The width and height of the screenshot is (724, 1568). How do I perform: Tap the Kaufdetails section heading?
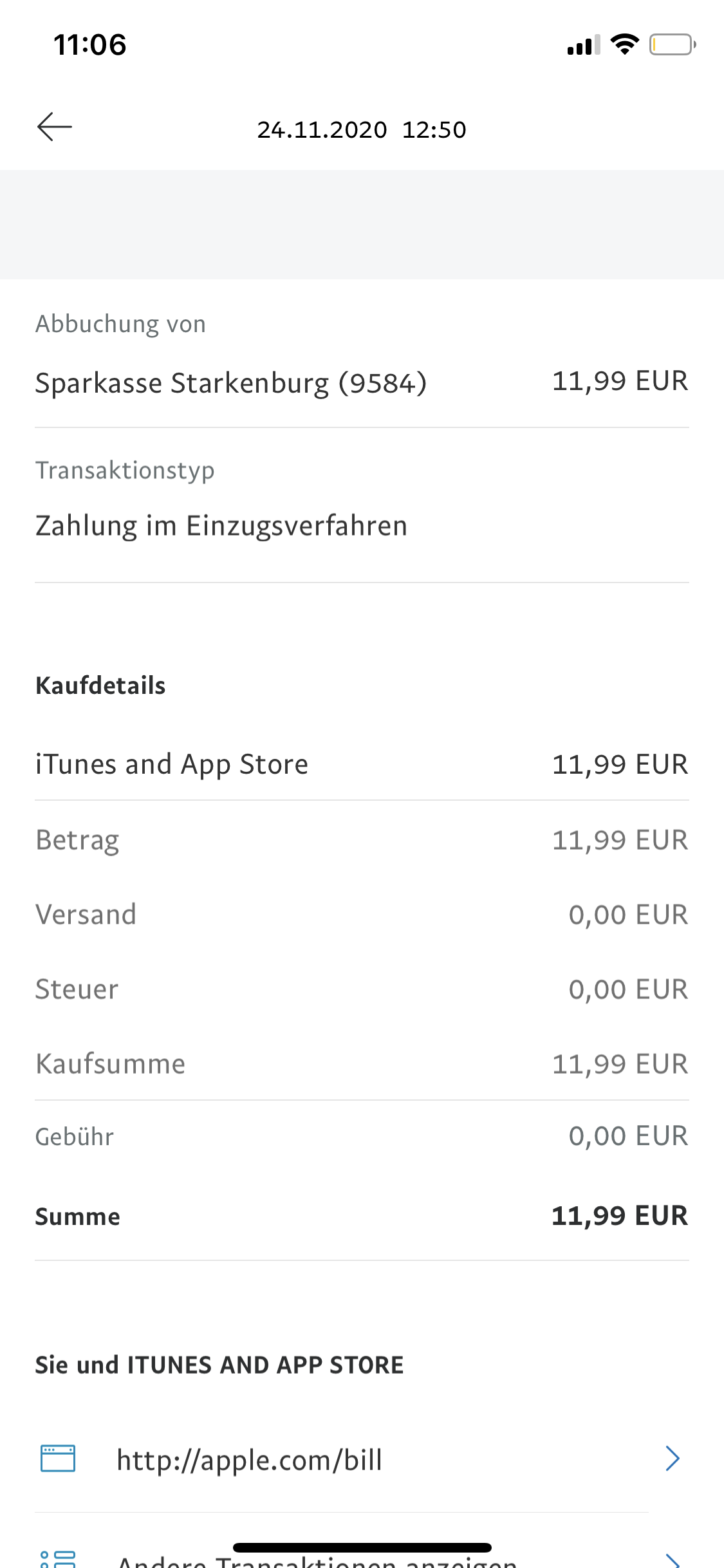(101, 686)
